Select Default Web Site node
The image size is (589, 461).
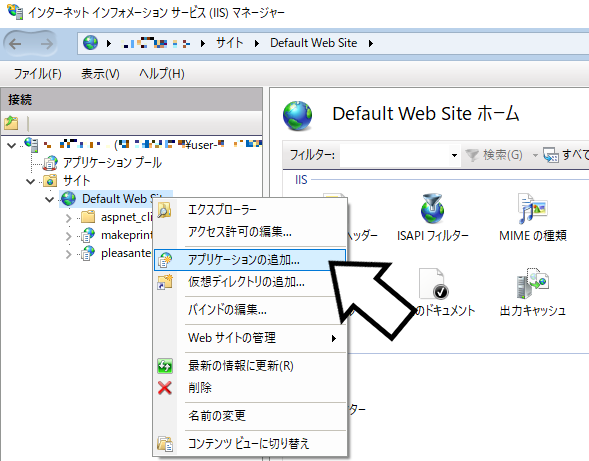116,199
